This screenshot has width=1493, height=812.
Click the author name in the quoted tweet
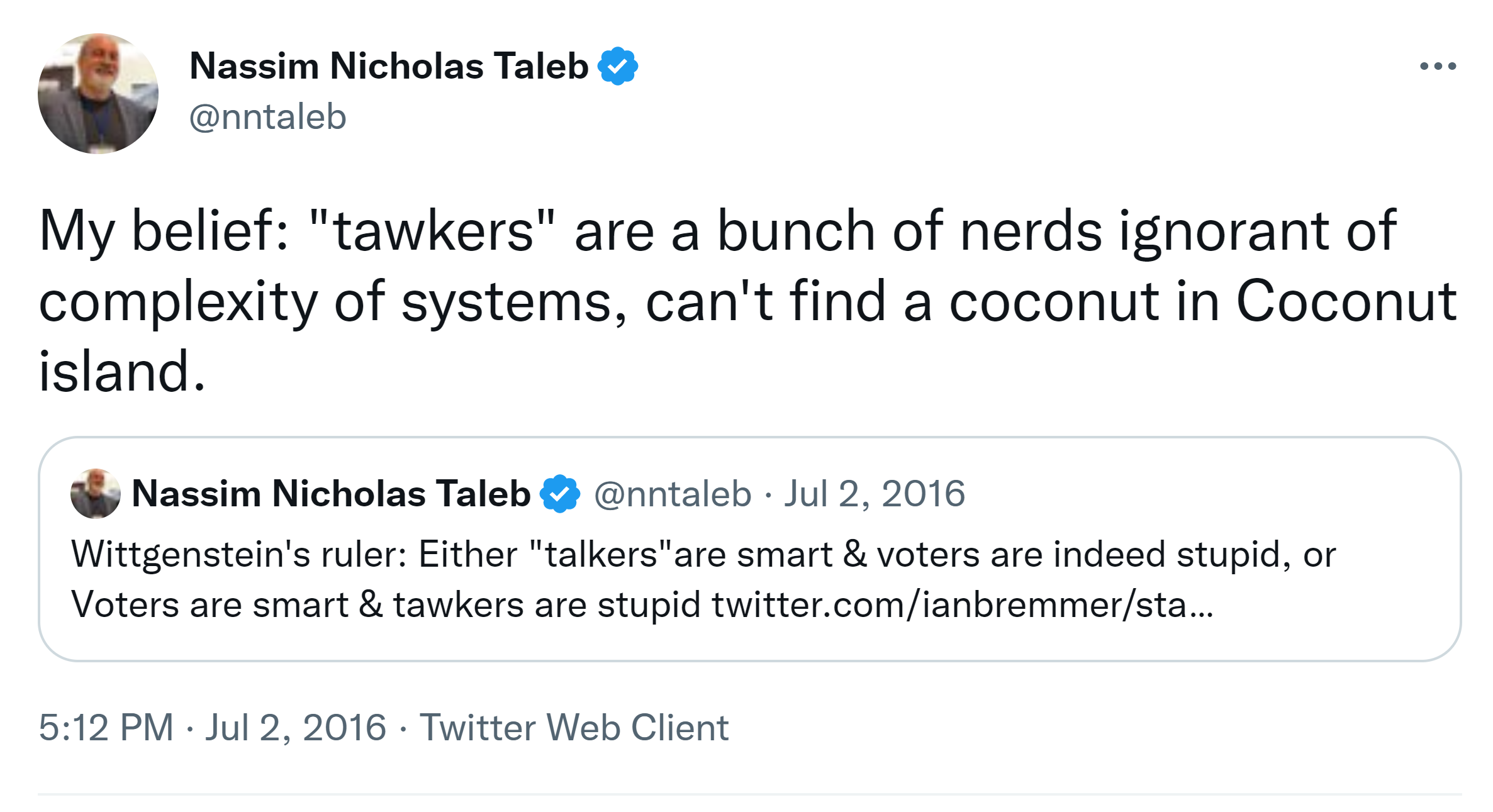[331, 494]
